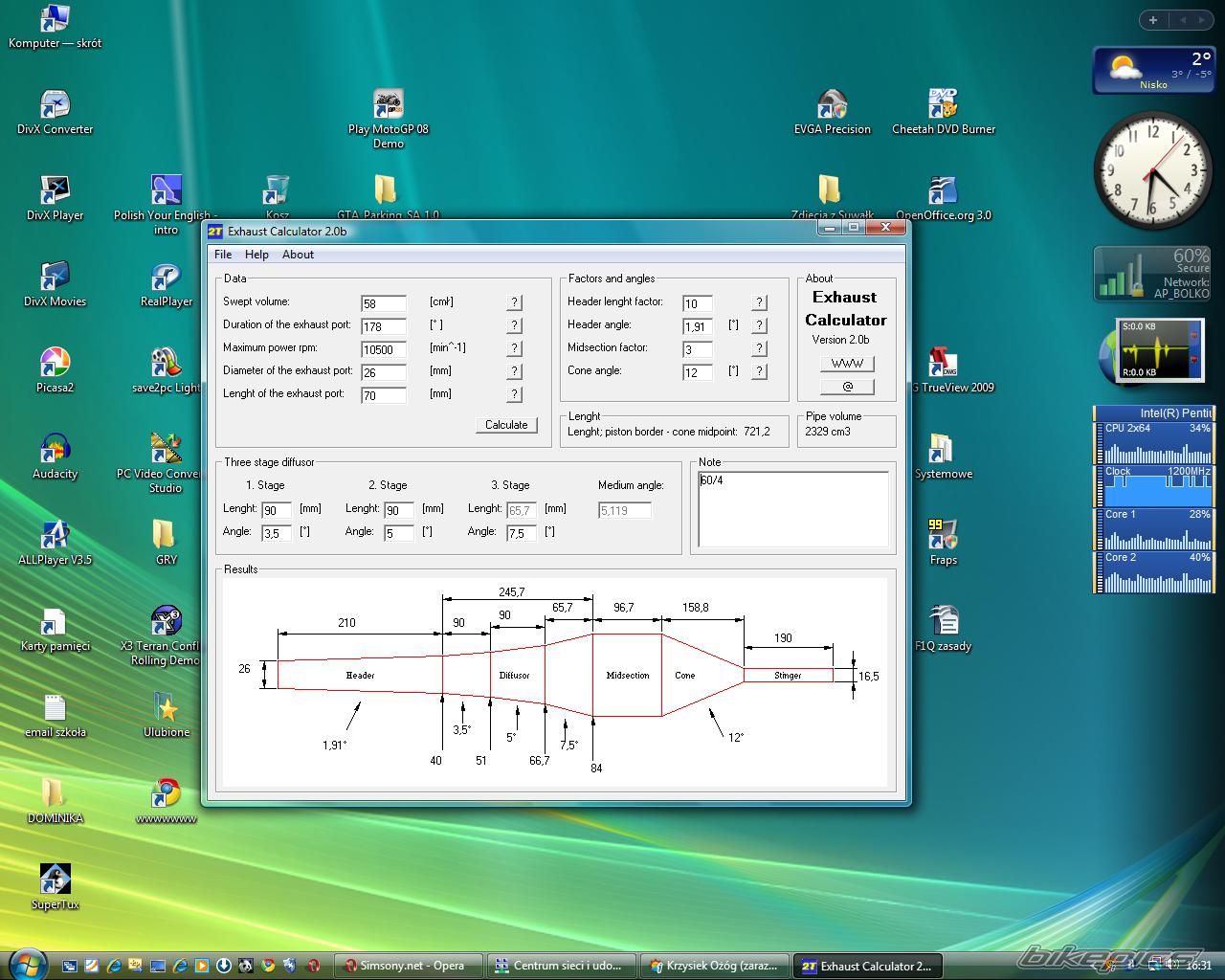Viewport: 1225px width, 980px height.
Task: Launch Play MotoGP 08 Demo icon
Action: (x=388, y=120)
